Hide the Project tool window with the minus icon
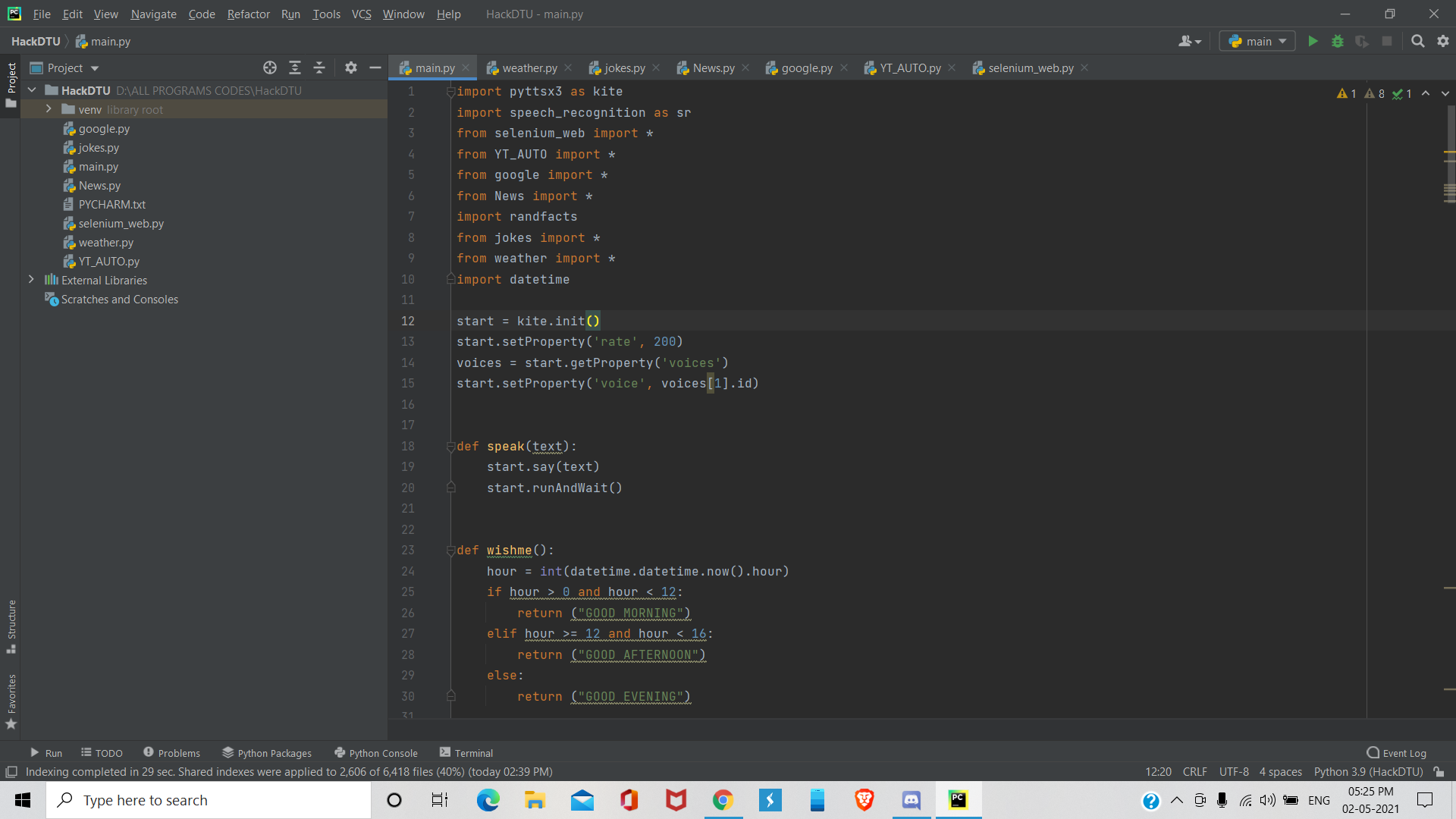Image resolution: width=1456 pixels, height=819 pixels. 375,68
